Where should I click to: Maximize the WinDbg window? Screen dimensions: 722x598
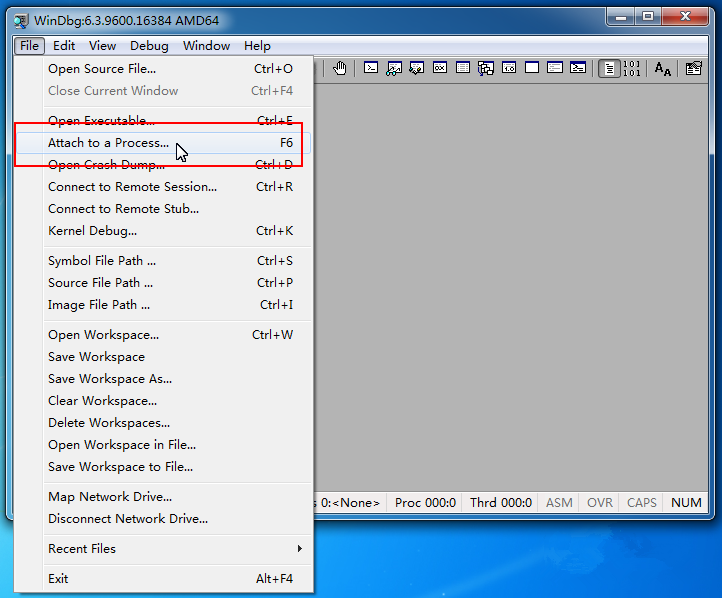coord(648,17)
